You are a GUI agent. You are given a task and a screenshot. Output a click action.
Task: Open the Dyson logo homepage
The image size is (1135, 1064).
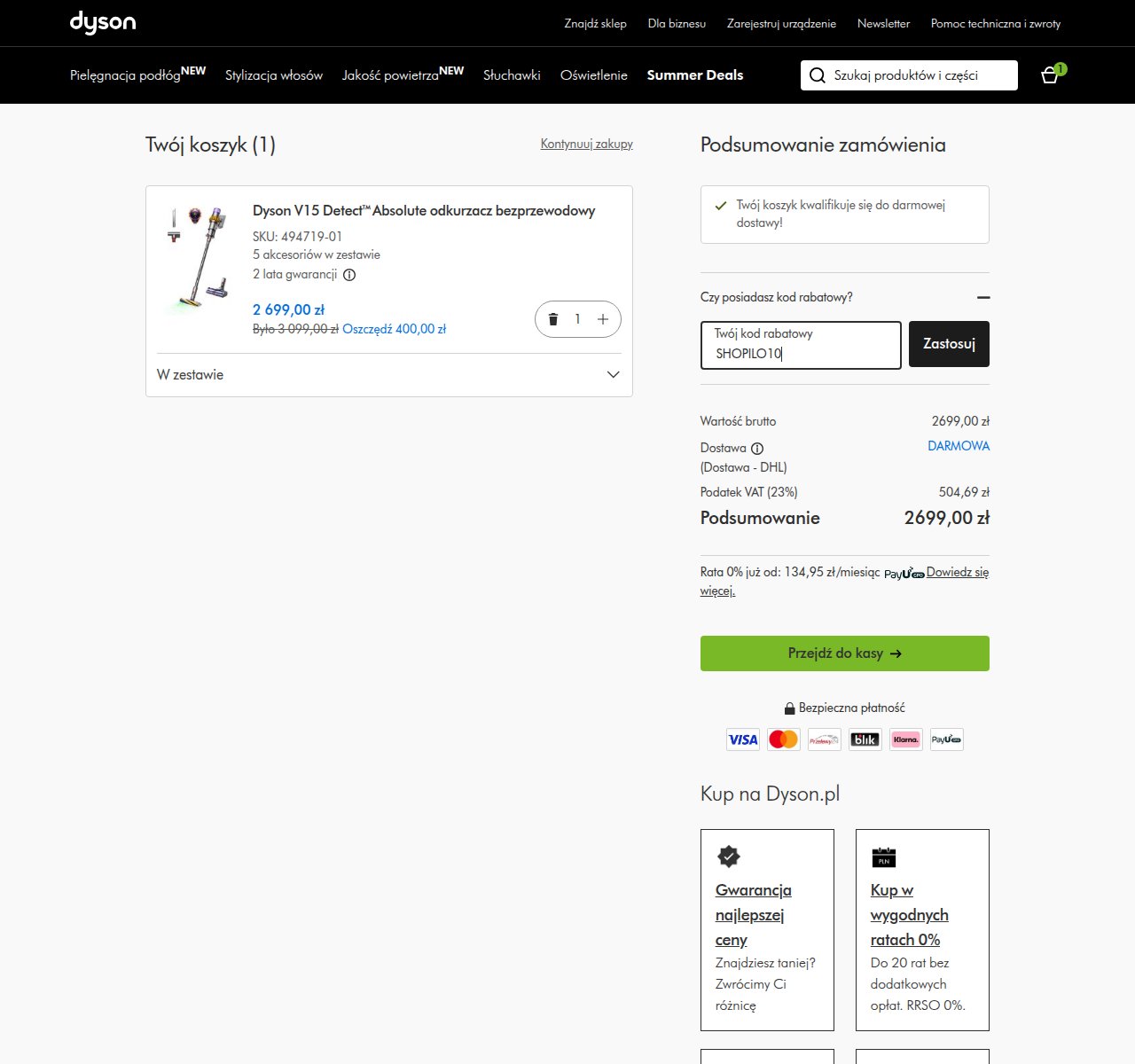tap(103, 22)
